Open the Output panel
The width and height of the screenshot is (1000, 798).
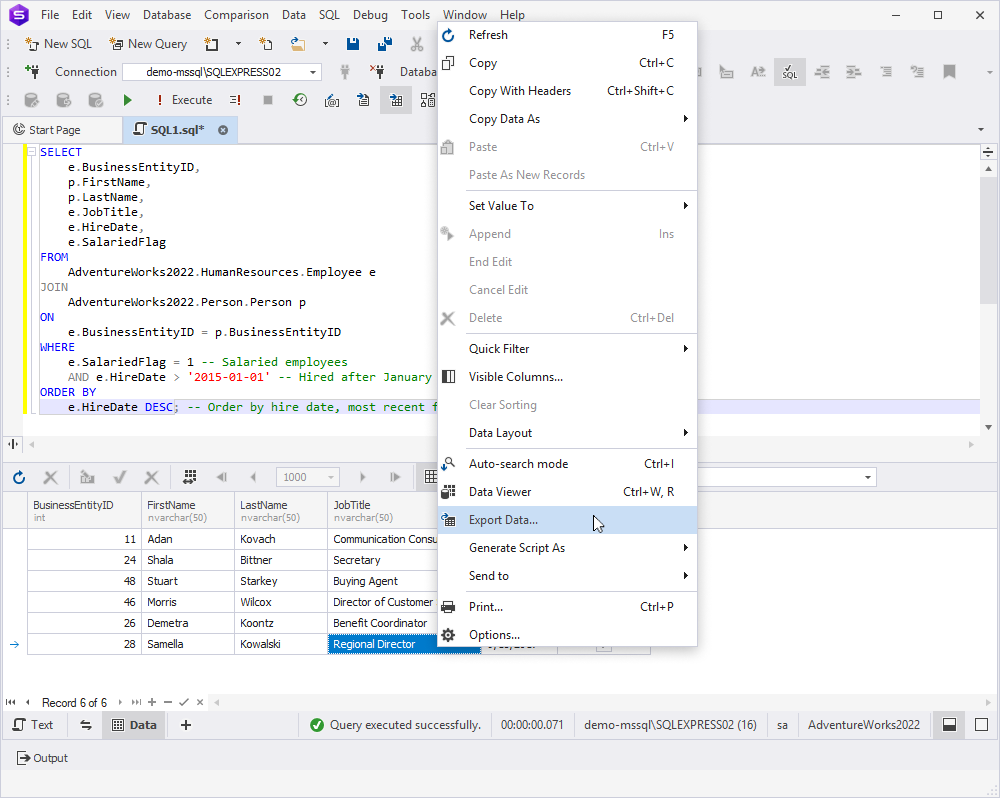click(42, 758)
